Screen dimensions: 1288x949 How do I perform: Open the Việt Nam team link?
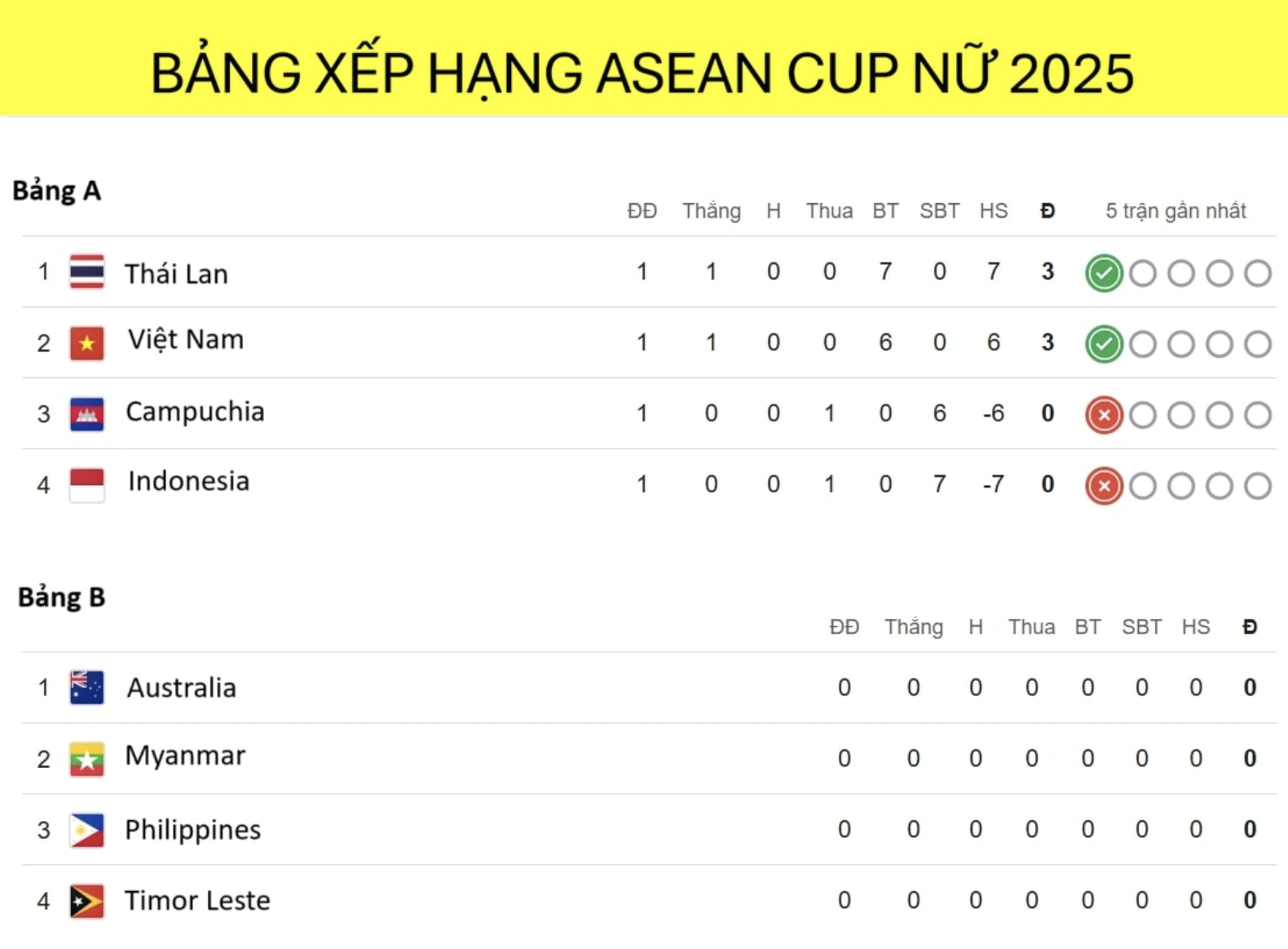tap(186, 339)
